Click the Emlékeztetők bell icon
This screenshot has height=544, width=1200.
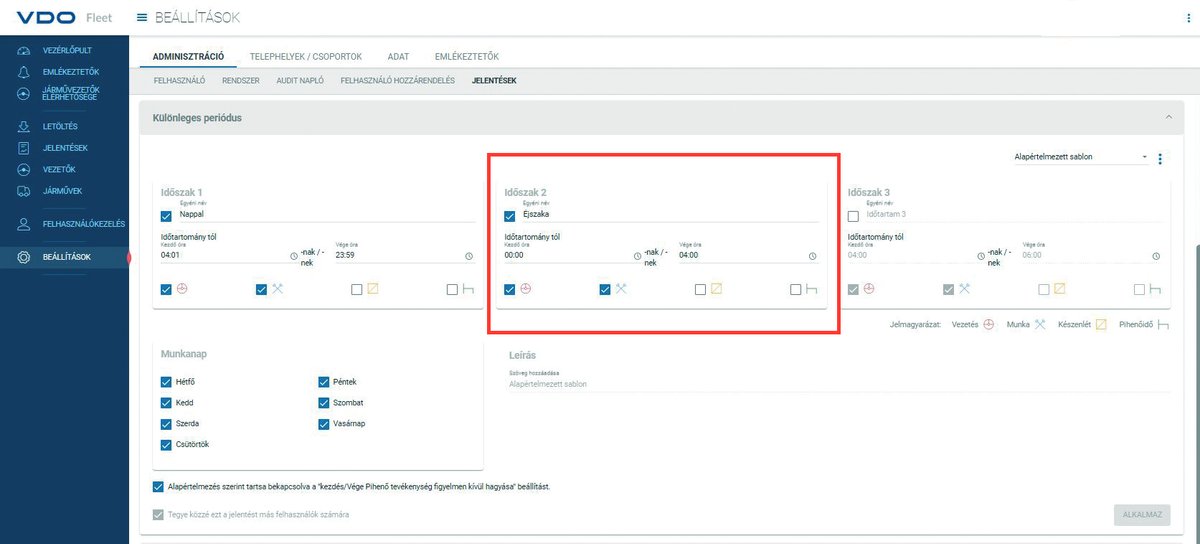click(x=24, y=72)
